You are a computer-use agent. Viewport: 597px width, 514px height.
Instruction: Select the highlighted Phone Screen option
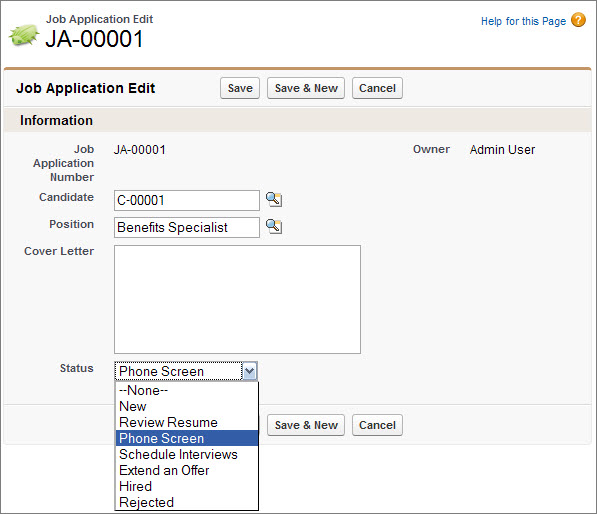pyautogui.click(x=187, y=438)
